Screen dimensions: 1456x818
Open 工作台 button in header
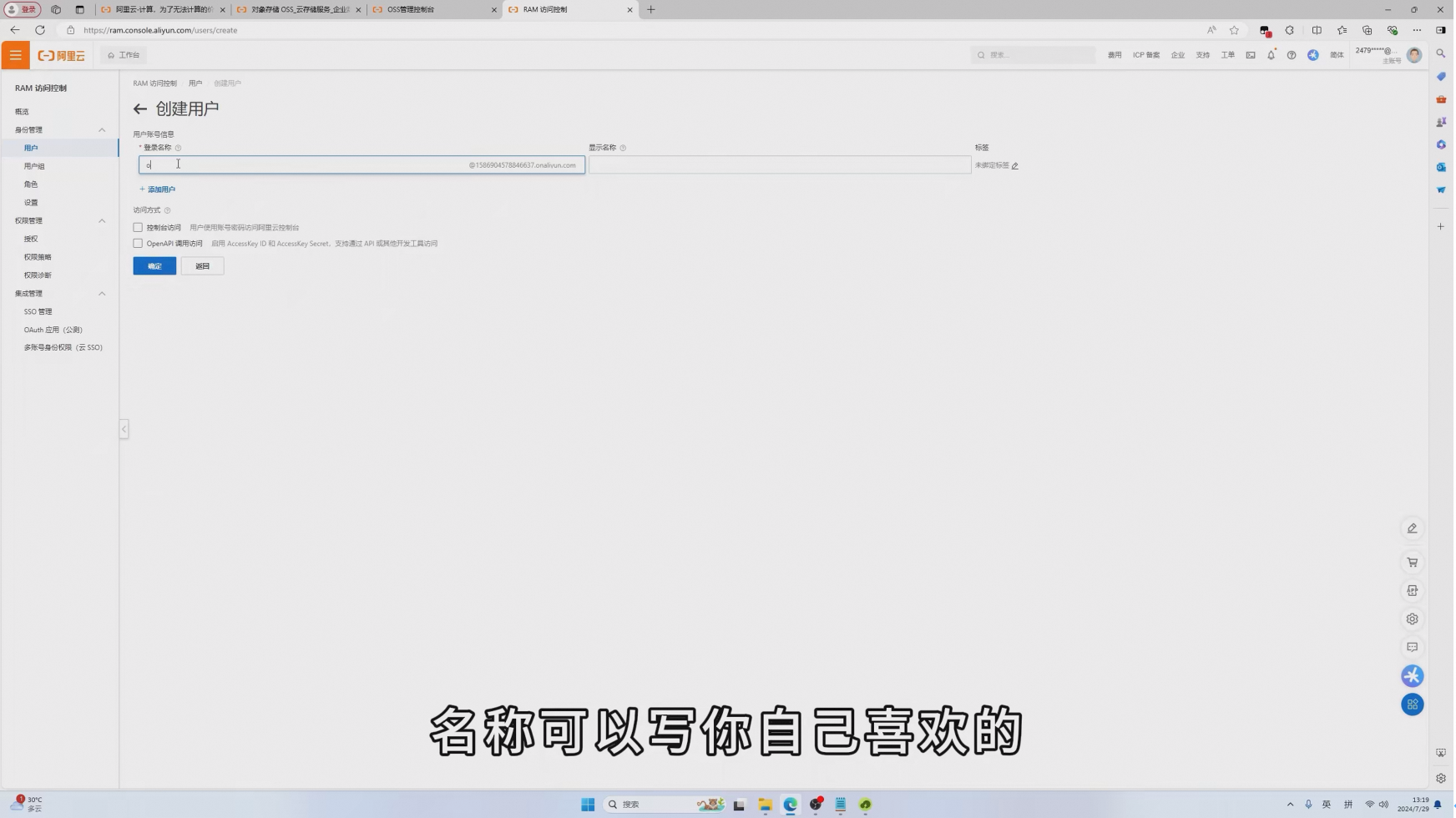click(124, 55)
